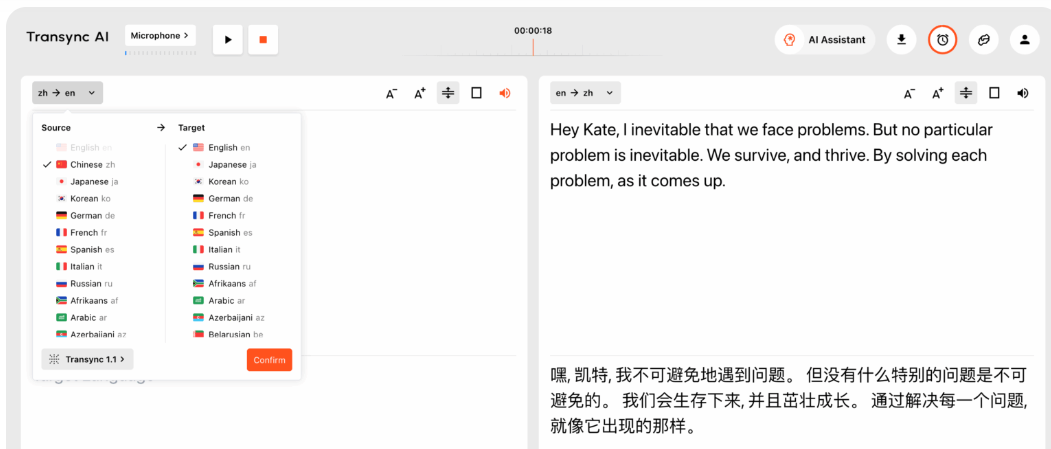
Task: Click the link icon next to the alarm clock
Action: pos(983,40)
